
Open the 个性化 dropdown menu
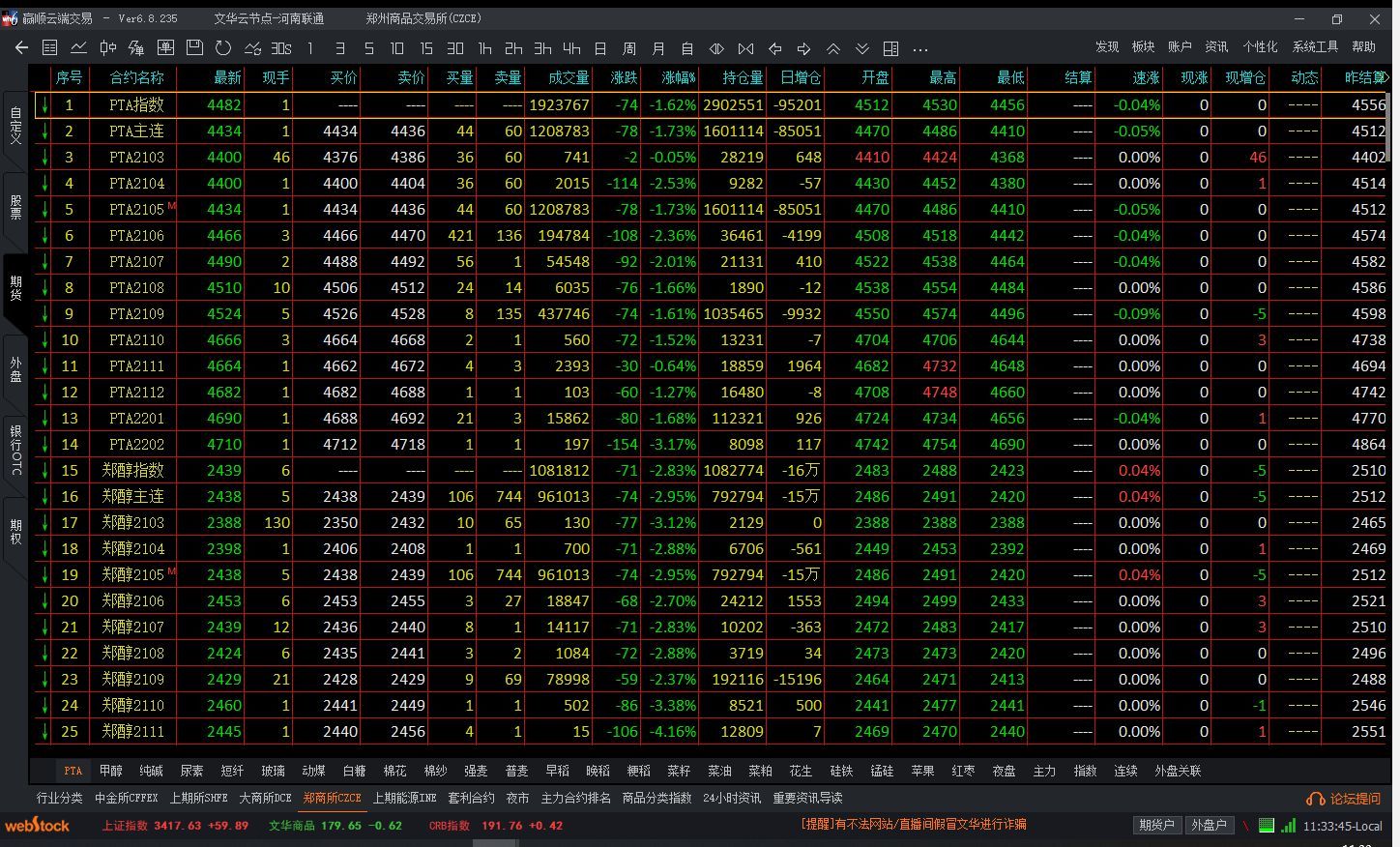click(x=1260, y=46)
